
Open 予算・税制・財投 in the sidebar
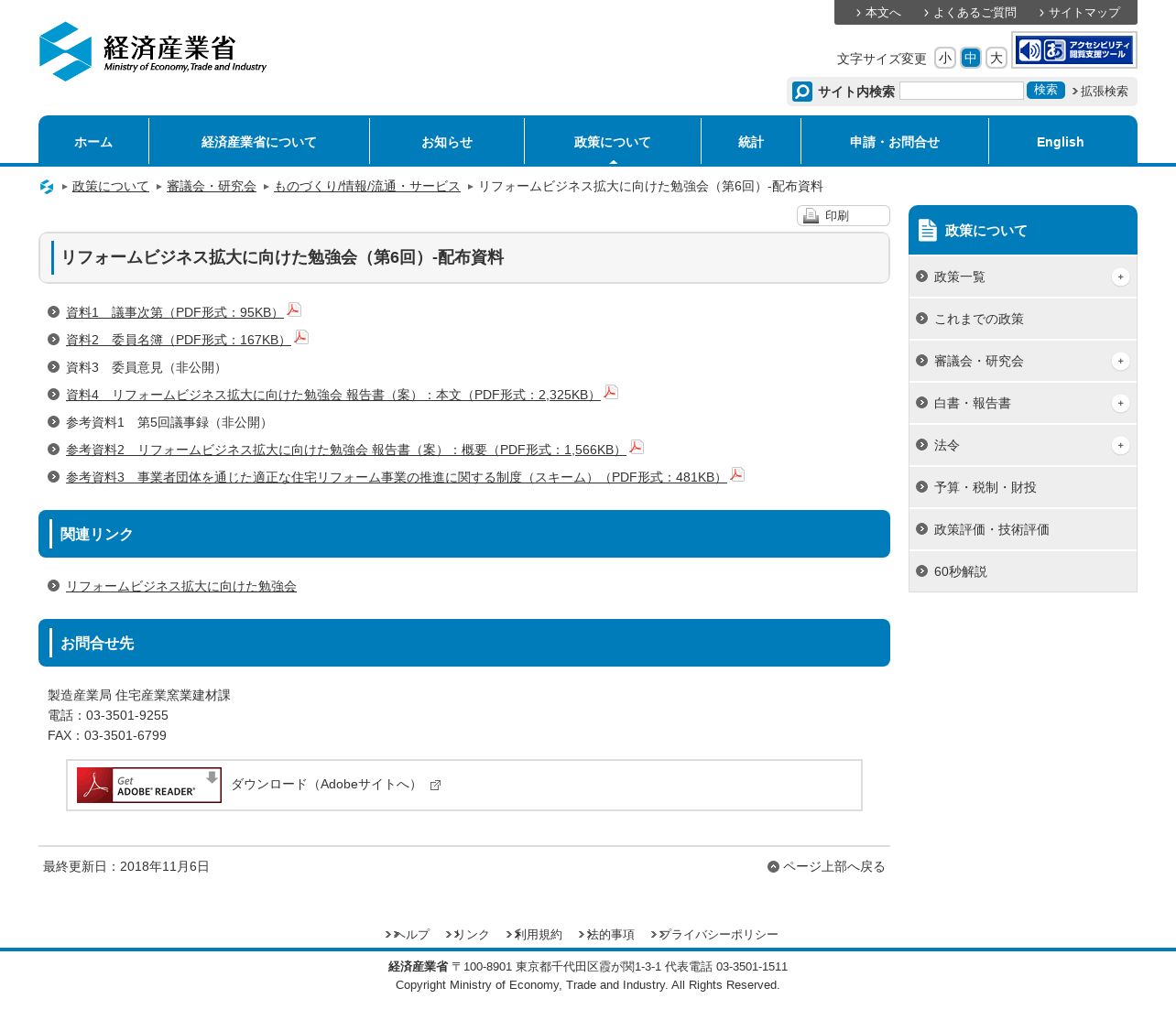(x=1023, y=487)
